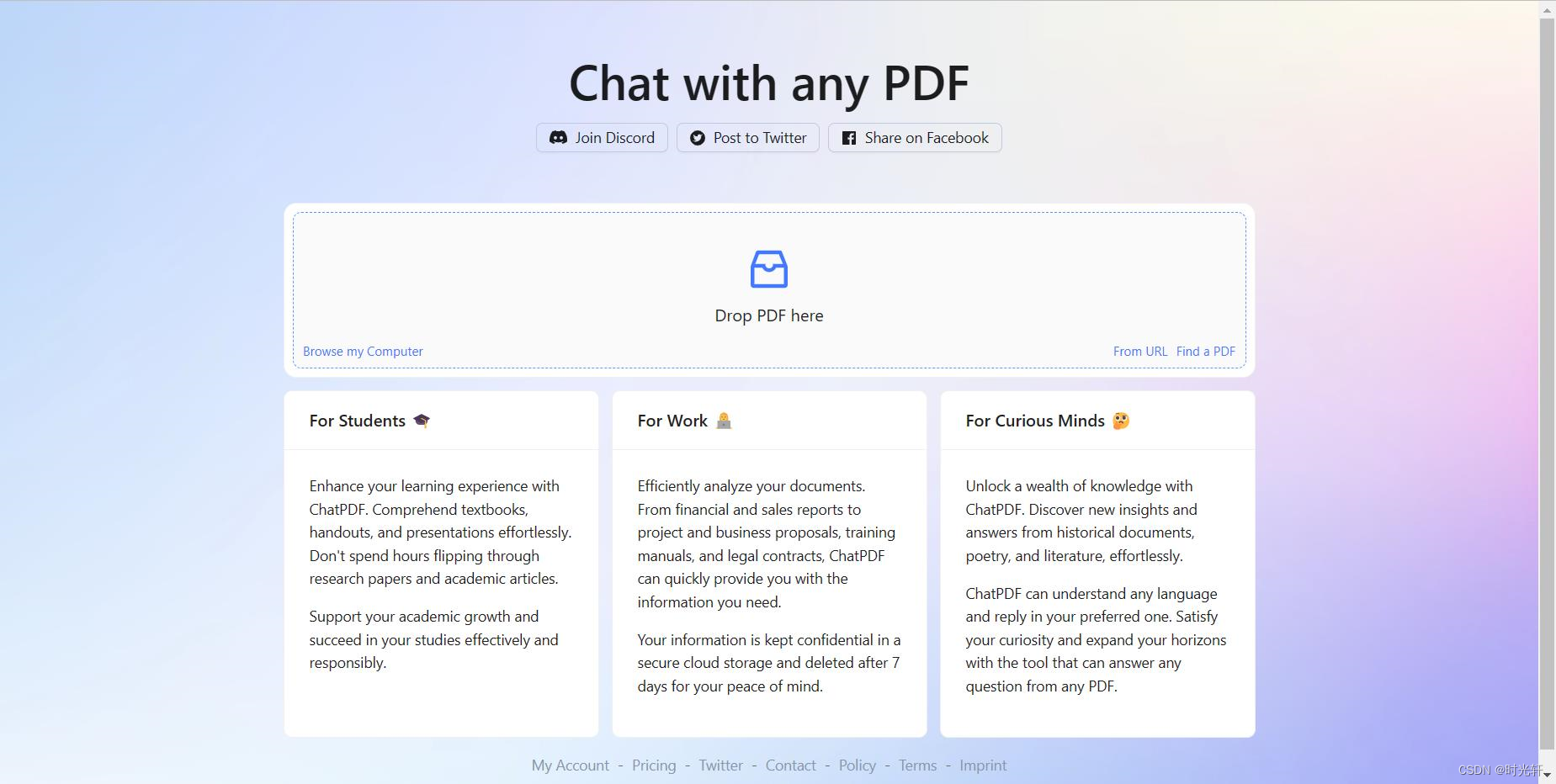Click the For Students heading
This screenshot has height=784, width=1556.
[x=357, y=421]
